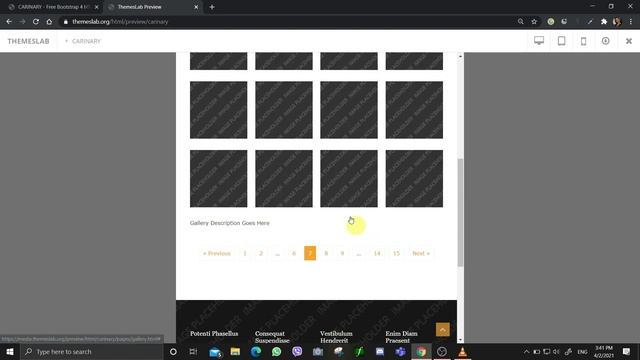
Task: Open Microsoft Edge from taskbar
Action: pyautogui.click(x=256, y=351)
